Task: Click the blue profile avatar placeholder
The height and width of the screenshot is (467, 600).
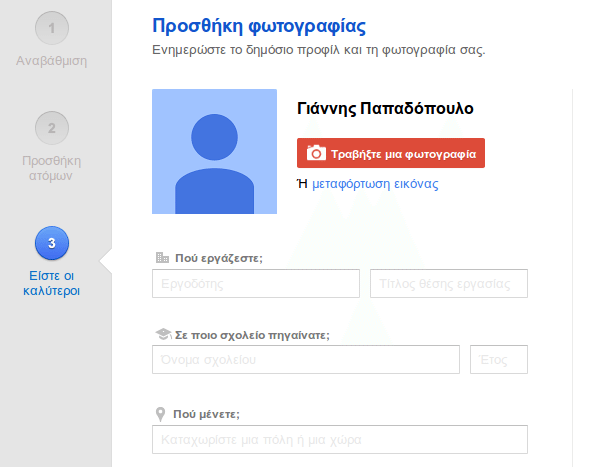Action: click(214, 151)
